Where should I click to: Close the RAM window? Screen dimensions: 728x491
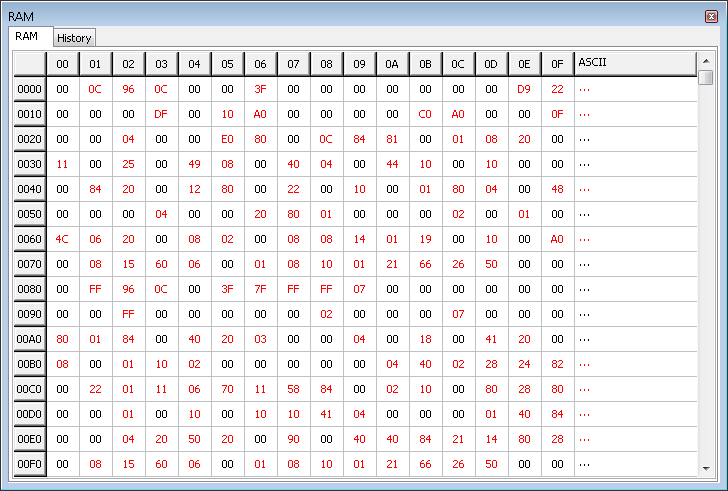coord(711,16)
